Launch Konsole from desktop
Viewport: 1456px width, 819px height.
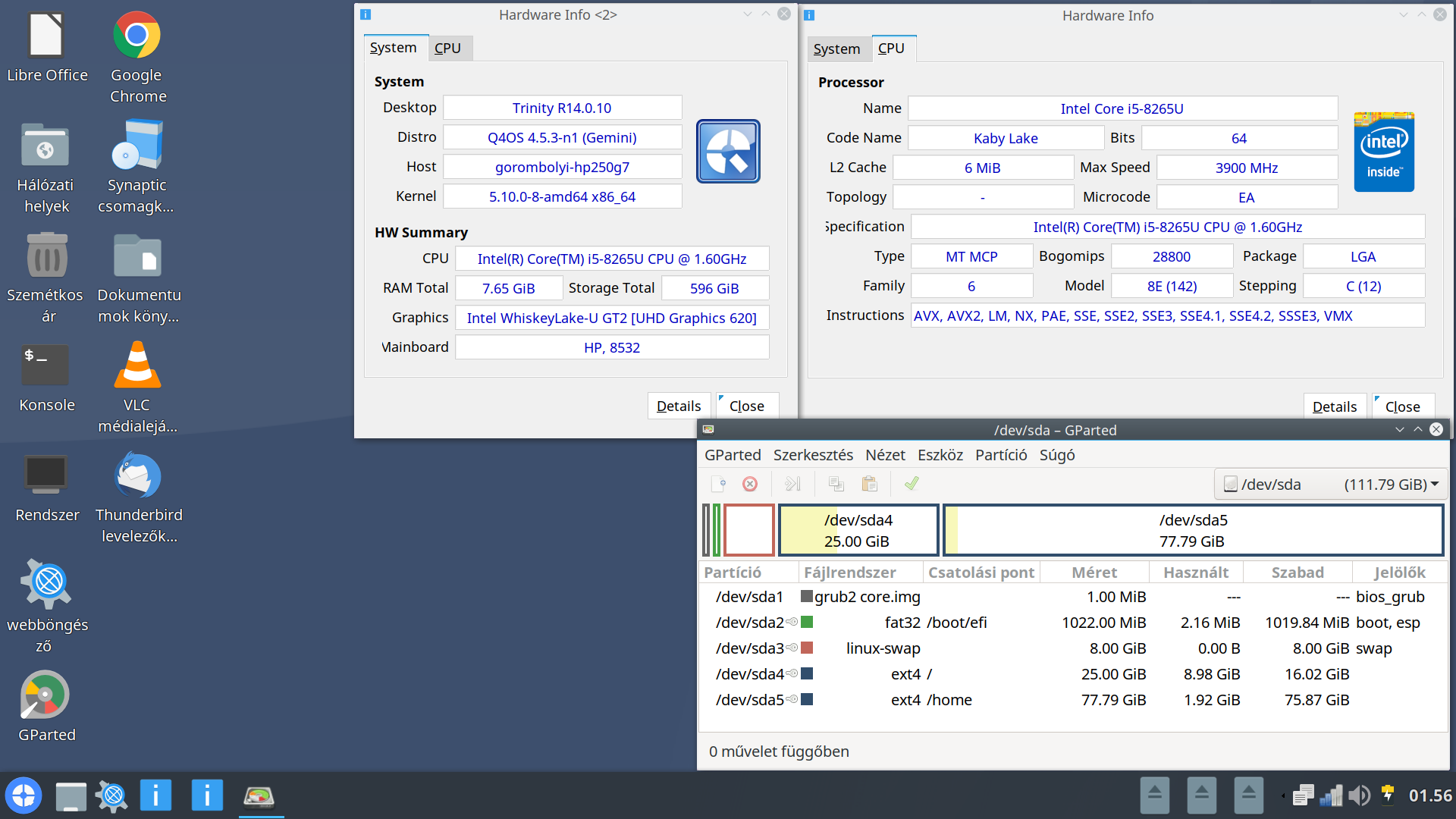click(x=47, y=377)
